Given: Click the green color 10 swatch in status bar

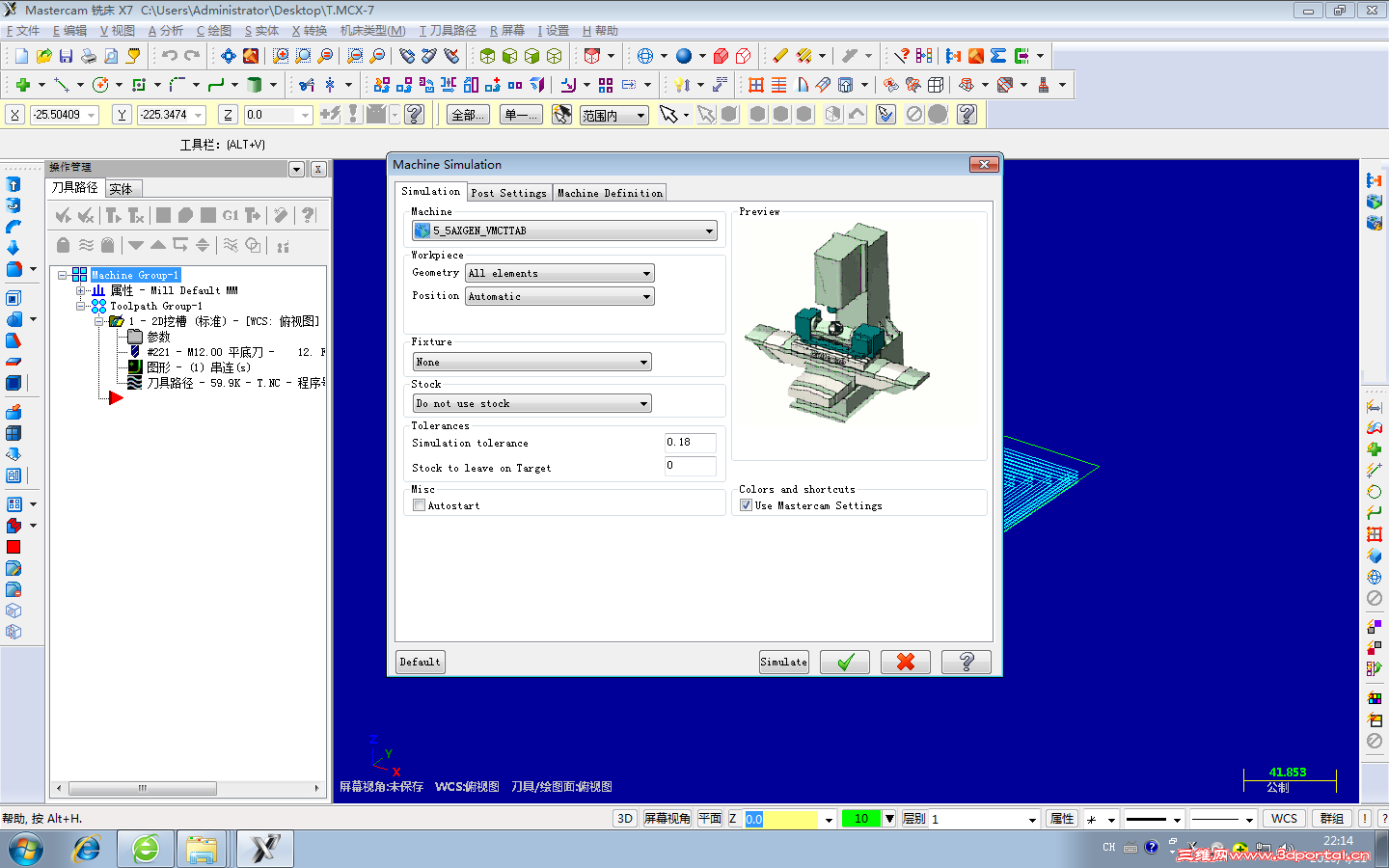Looking at the screenshot, I should pyautogui.click(x=861, y=818).
